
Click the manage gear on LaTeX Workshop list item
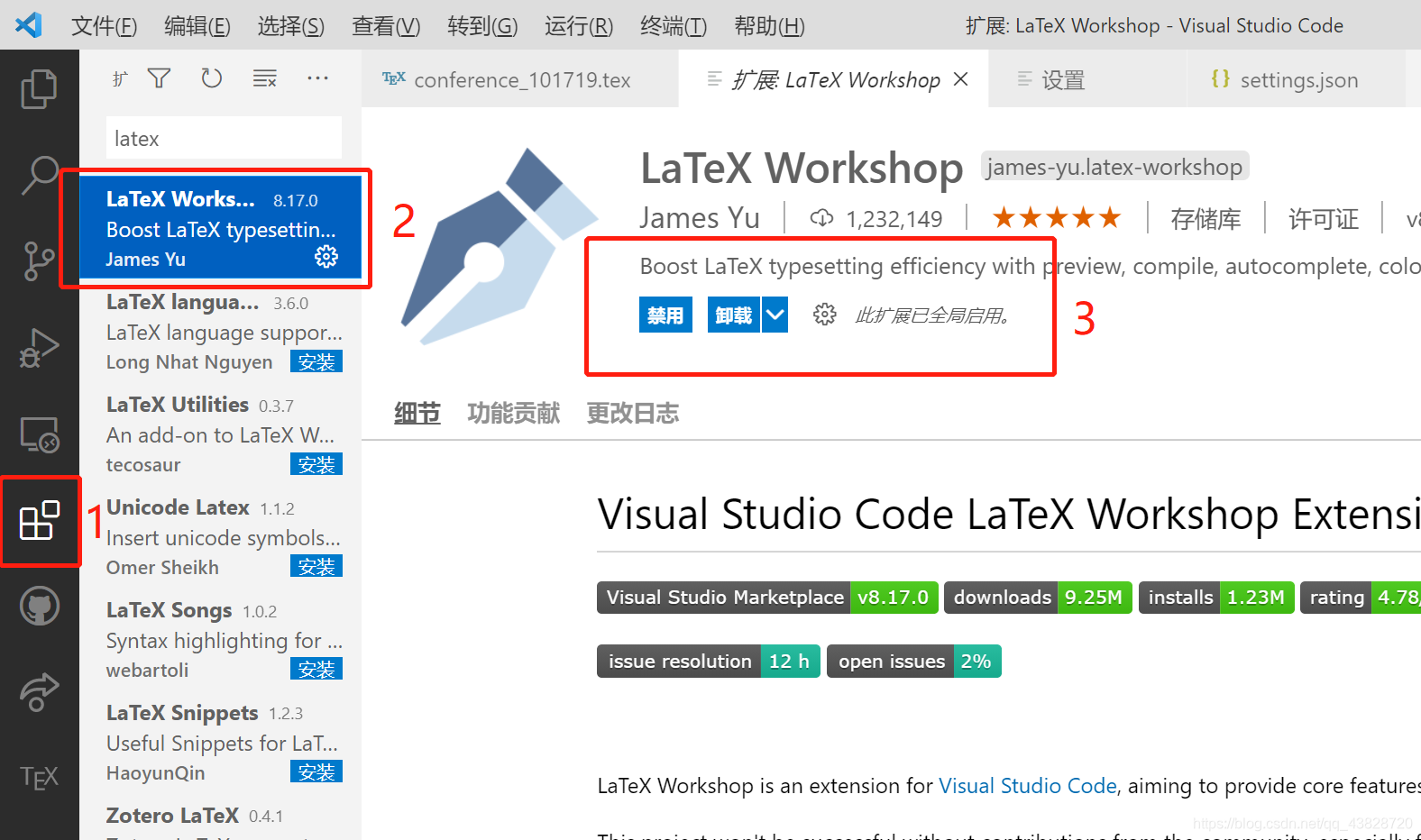coord(326,257)
